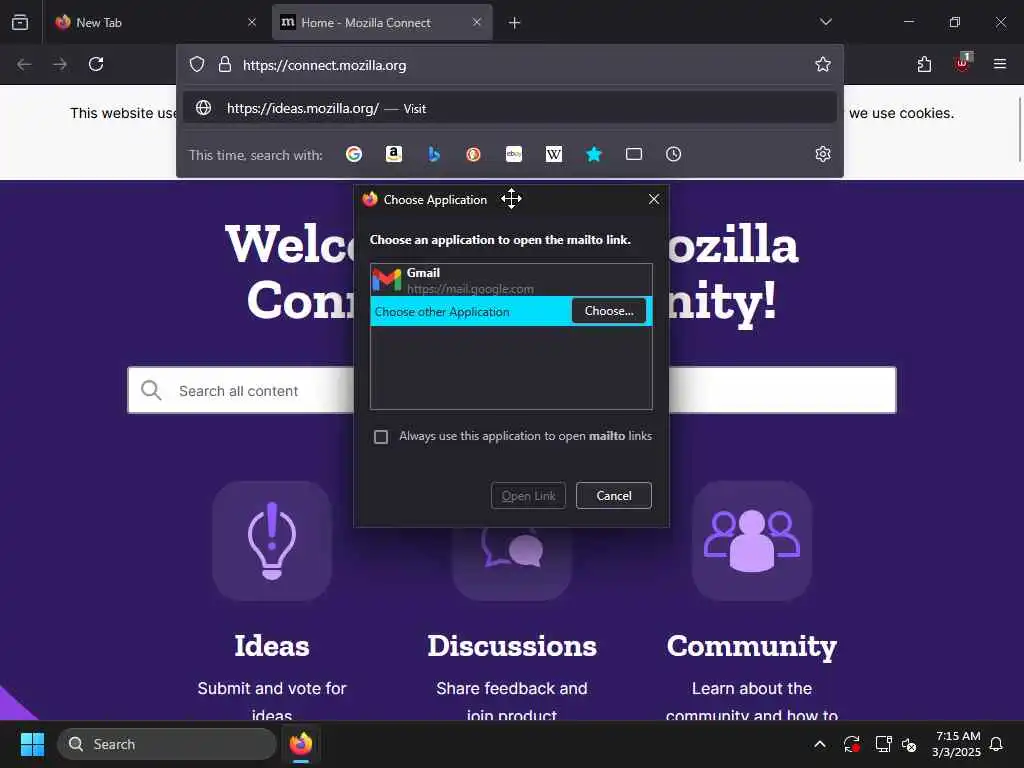Screen dimensions: 1024x768
Task: View site security padlock info
Action: tap(225, 64)
